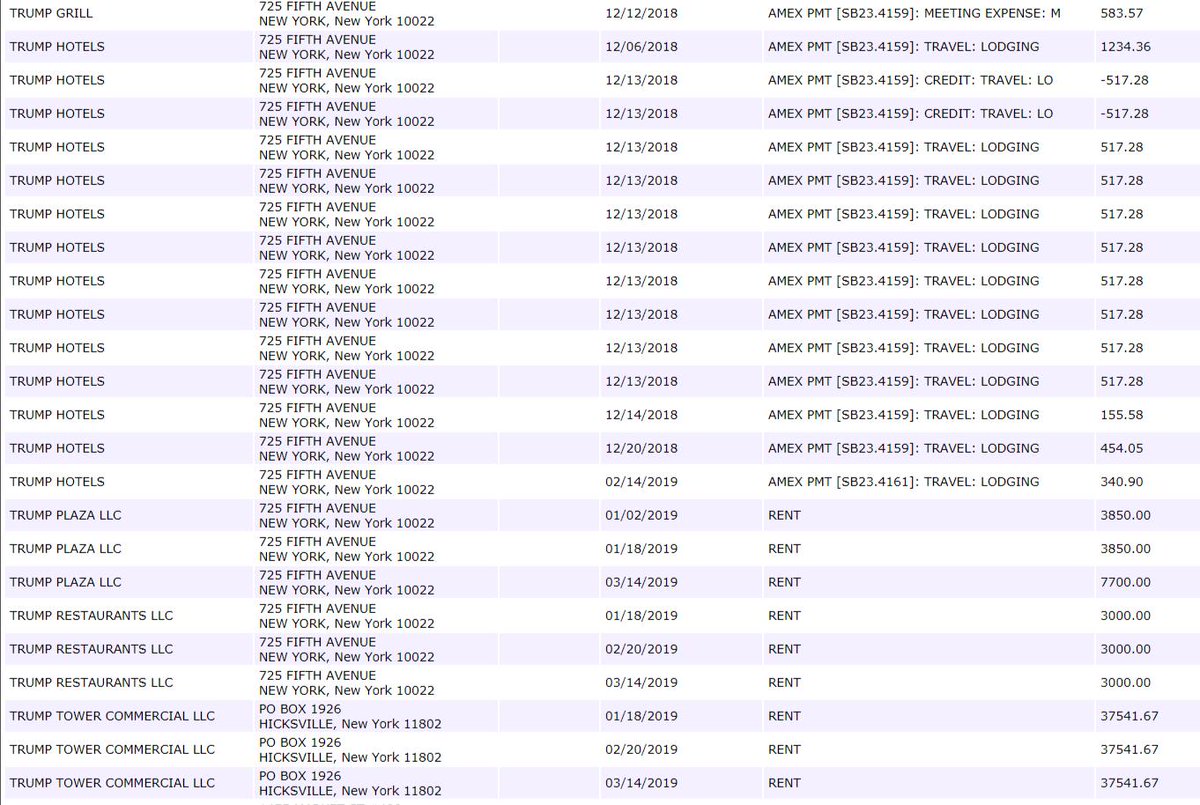Click 3000.00 in the TRUMP RESTAURANTS 02/20/2019 row
Viewport: 1200px width, 805px height.
[x=1125, y=649]
